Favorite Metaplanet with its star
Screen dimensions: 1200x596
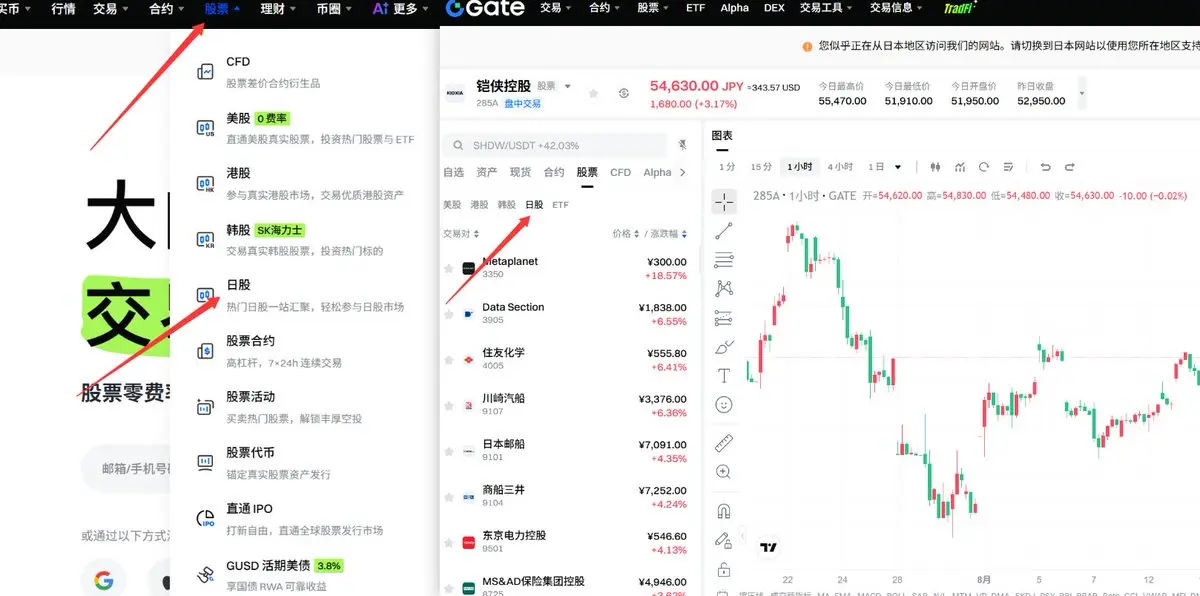[449, 268]
